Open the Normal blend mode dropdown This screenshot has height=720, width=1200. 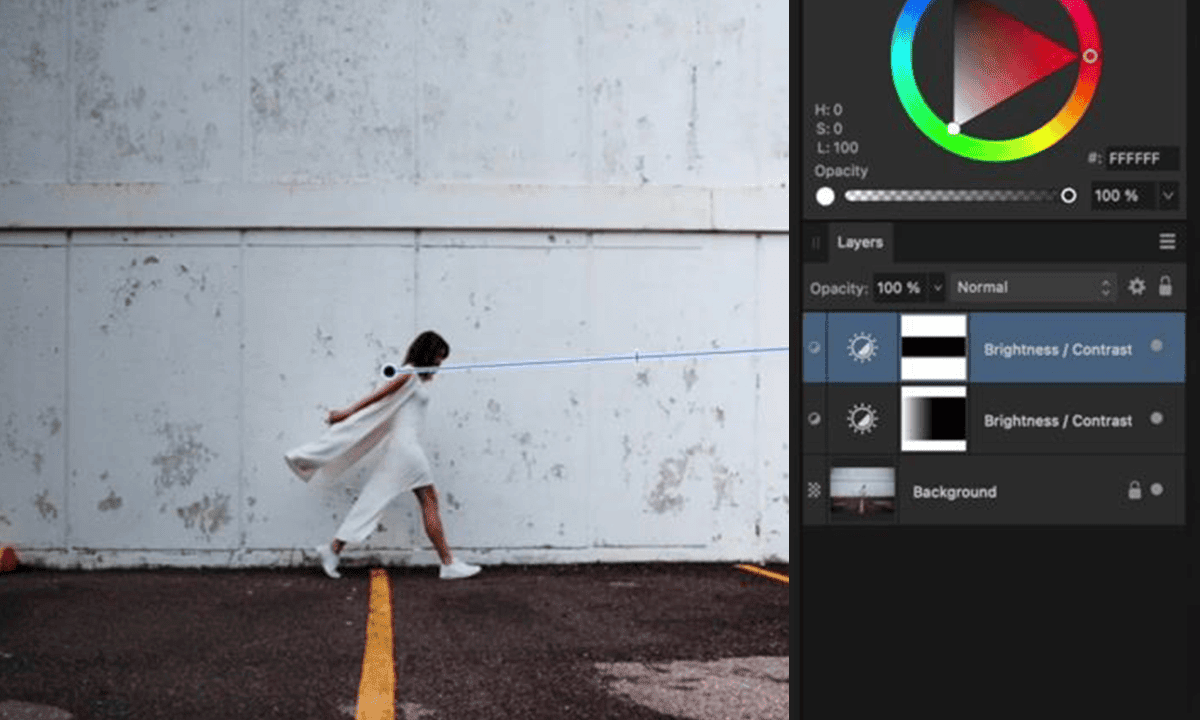1032,287
